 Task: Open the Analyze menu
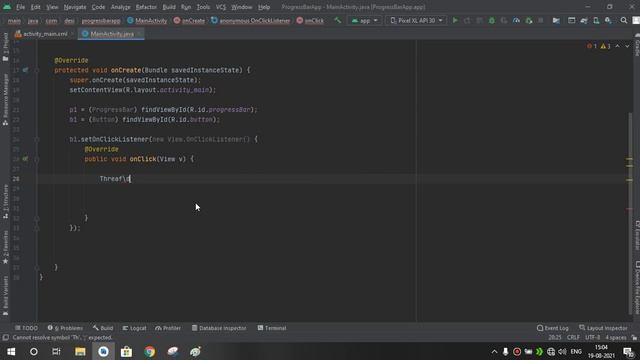point(120,7)
